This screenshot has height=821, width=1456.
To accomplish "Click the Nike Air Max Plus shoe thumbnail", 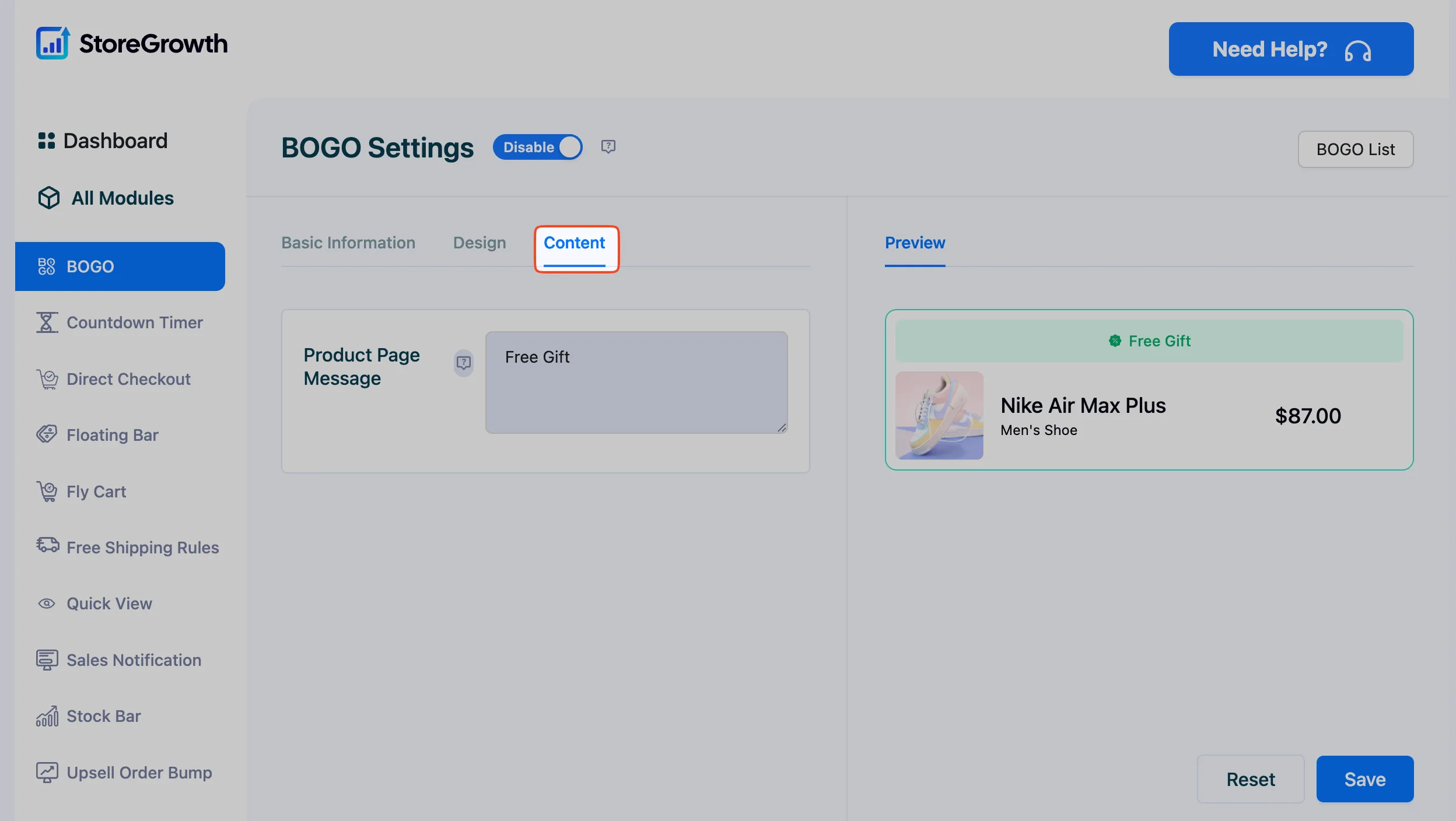I will tap(939, 415).
